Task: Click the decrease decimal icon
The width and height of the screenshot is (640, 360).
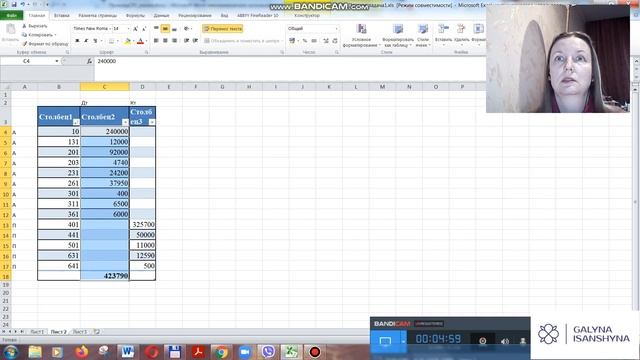Action: click(x=335, y=41)
